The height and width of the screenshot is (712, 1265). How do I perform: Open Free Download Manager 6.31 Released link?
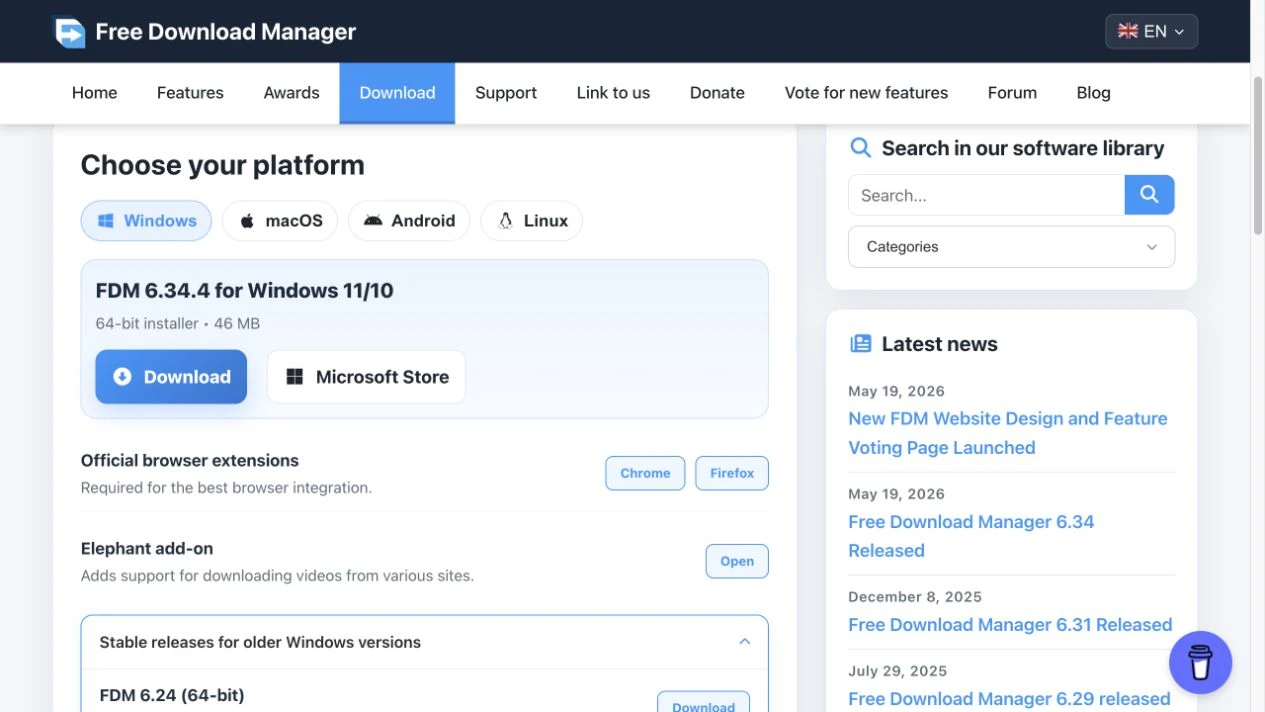1010,625
